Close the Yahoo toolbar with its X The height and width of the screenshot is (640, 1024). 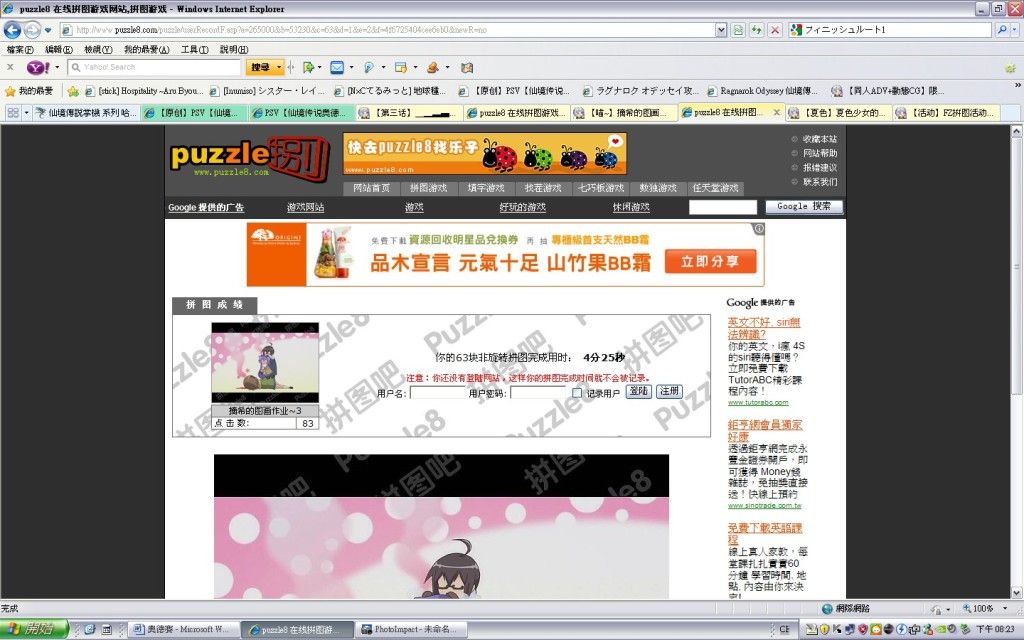point(10,67)
